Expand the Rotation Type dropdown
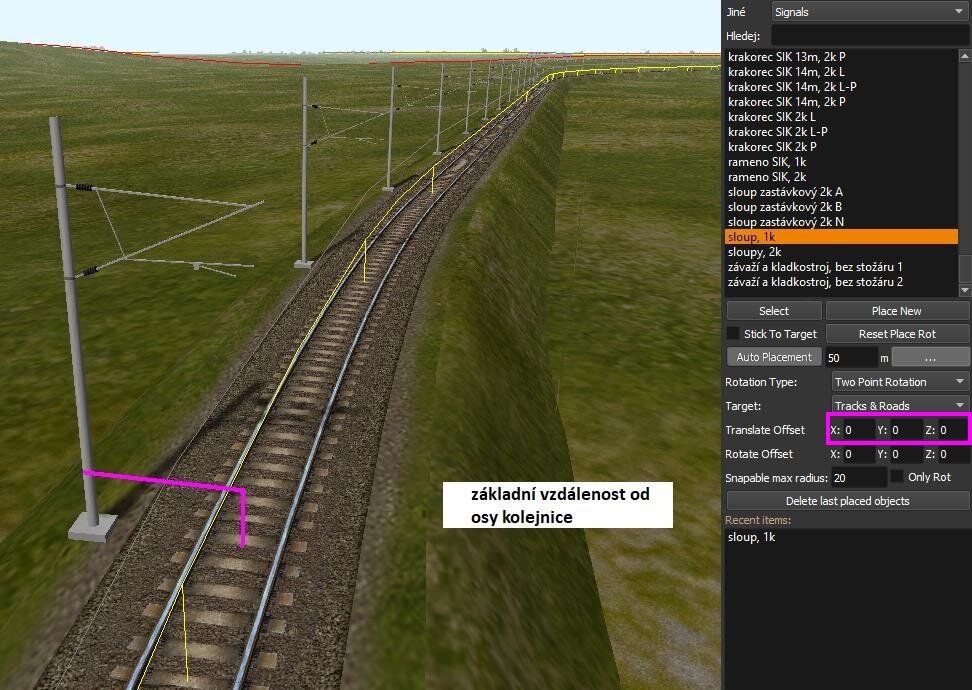 click(900, 382)
